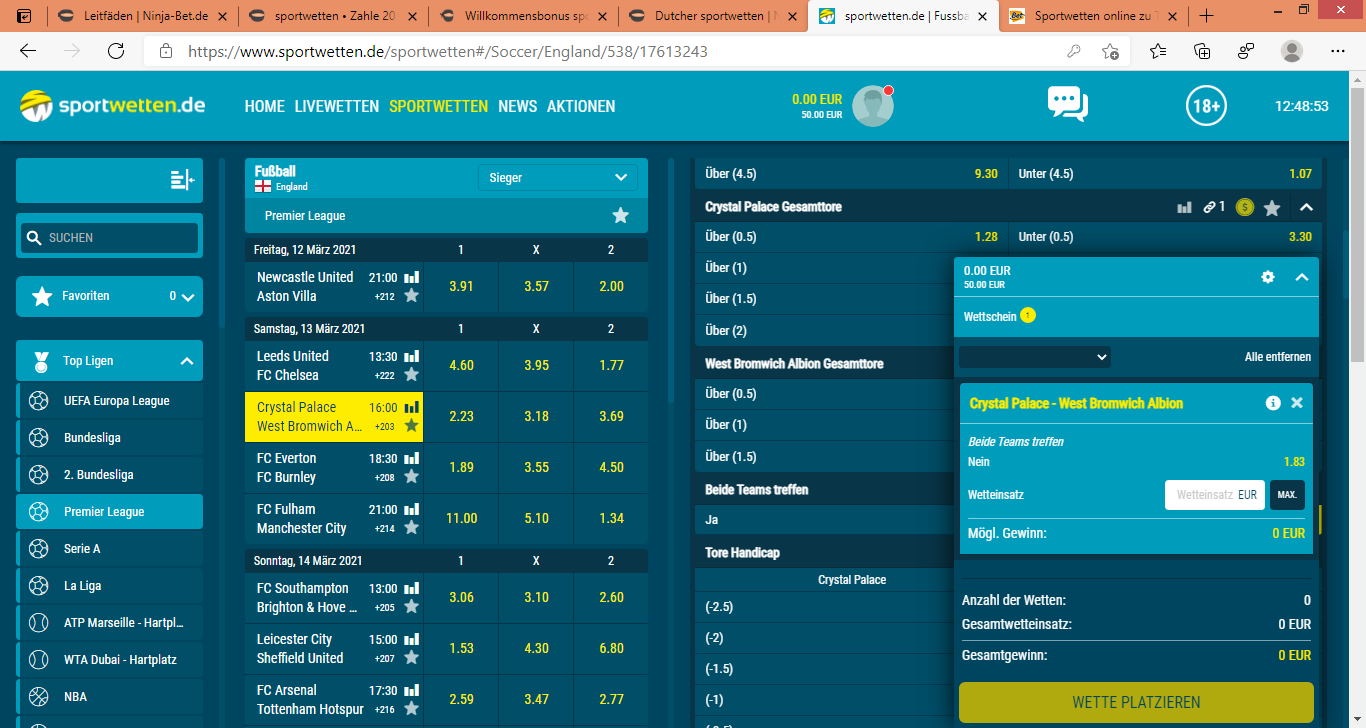Open the user account avatar
Image resolution: width=1366 pixels, height=728 pixels.
(x=873, y=106)
